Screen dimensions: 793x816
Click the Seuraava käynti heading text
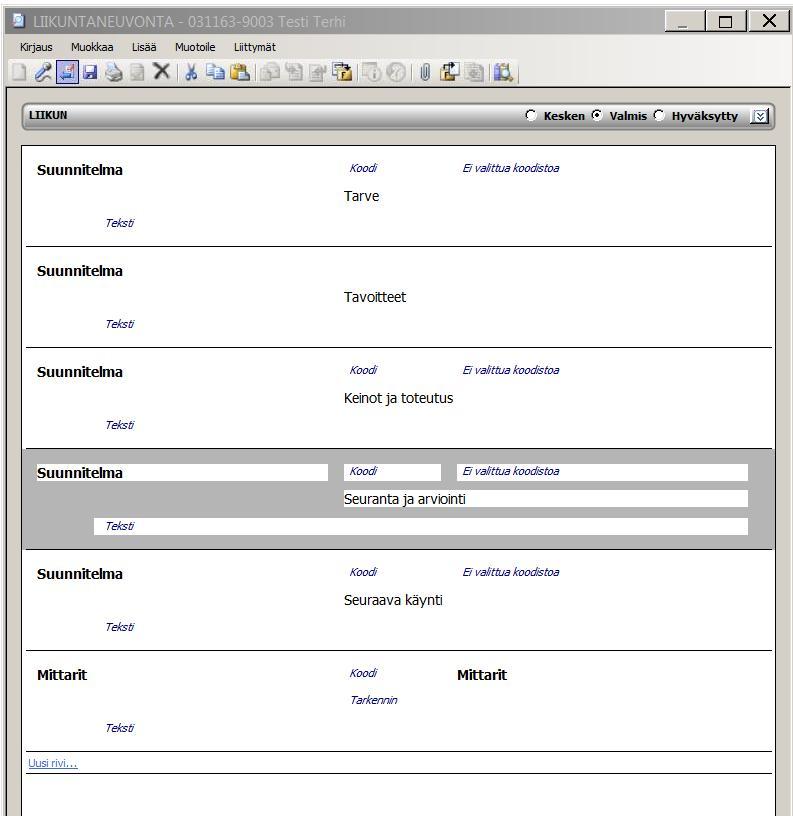[x=393, y=600]
